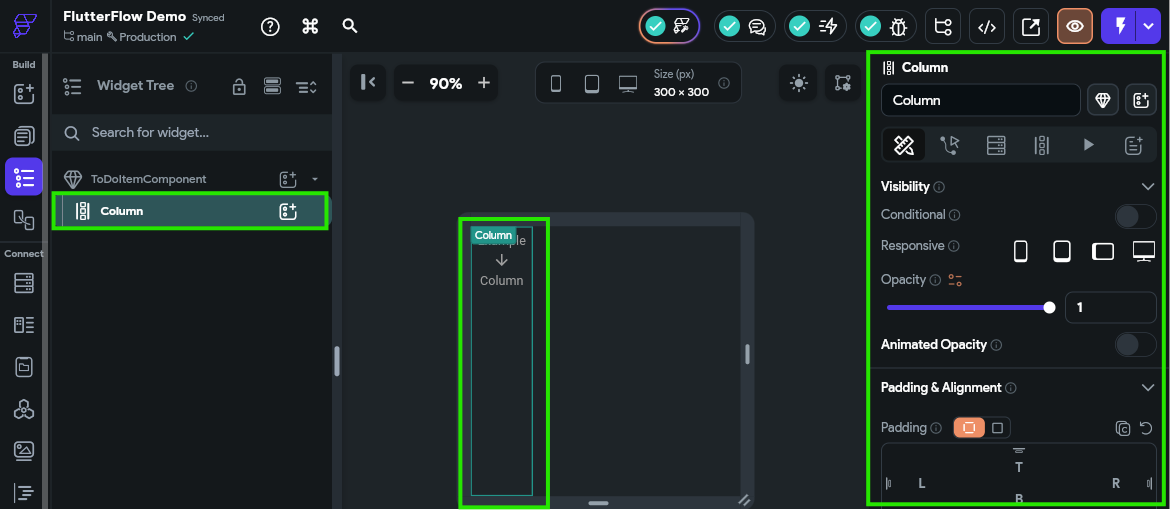Click the diamond component icon beside name
Viewport: 1170px width, 510px height.
[x=1103, y=100]
